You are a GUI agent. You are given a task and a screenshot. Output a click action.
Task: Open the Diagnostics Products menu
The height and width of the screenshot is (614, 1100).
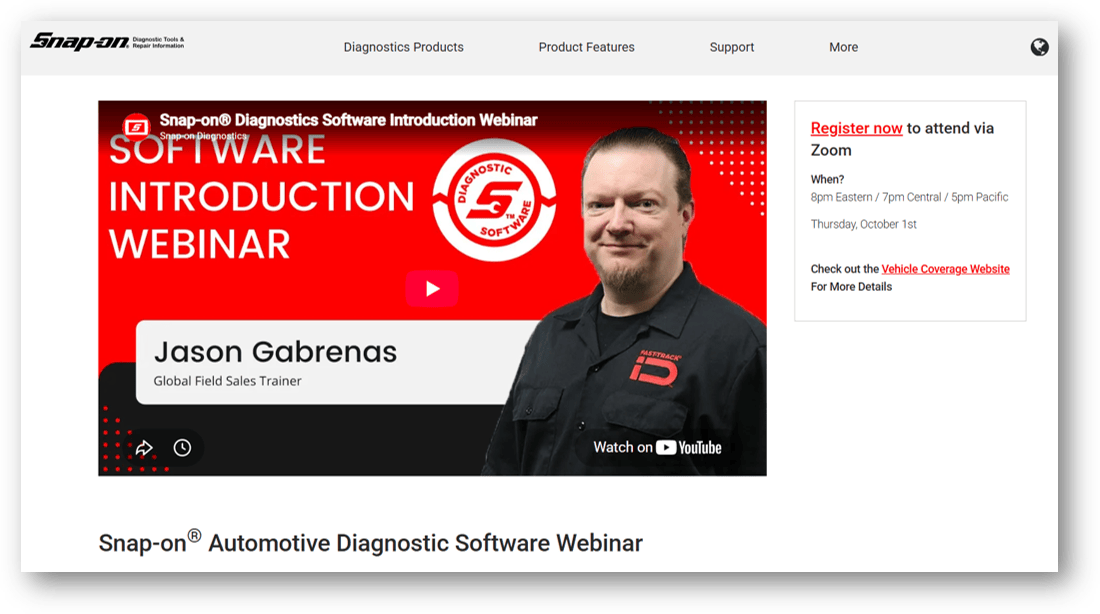pyautogui.click(x=403, y=47)
